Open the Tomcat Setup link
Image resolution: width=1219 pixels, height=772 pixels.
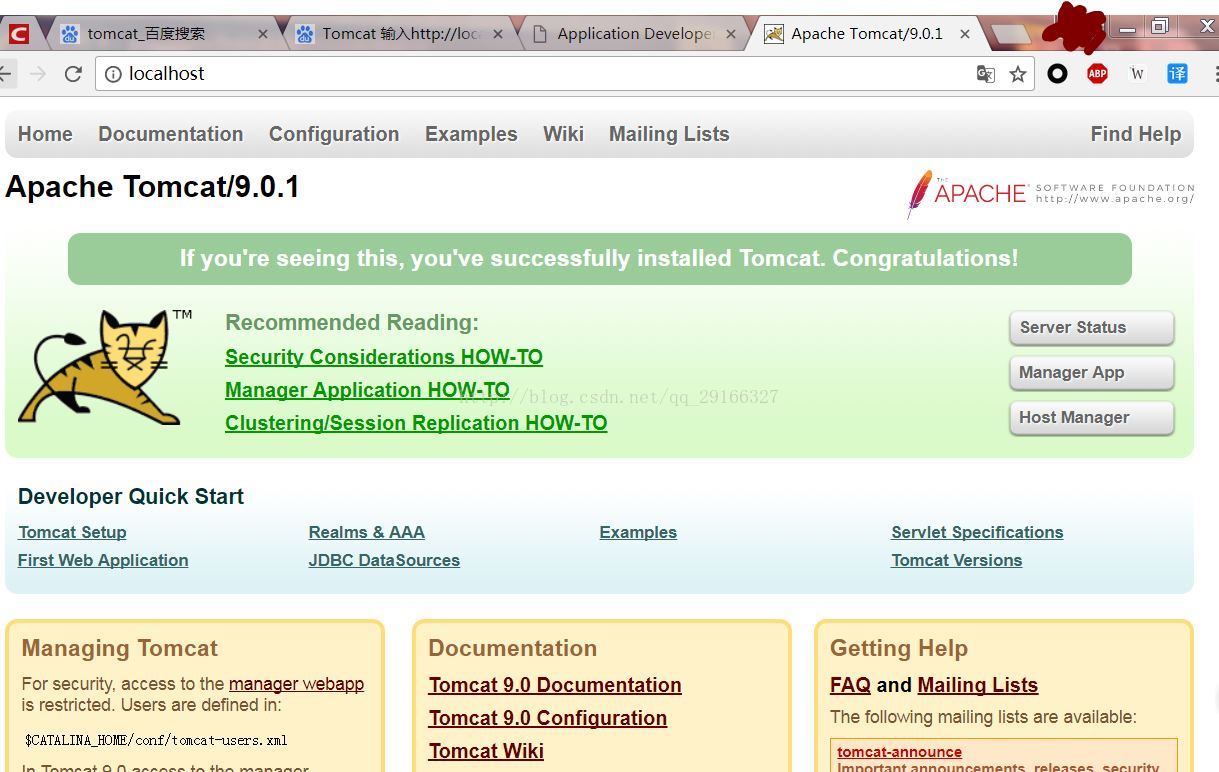click(x=72, y=532)
